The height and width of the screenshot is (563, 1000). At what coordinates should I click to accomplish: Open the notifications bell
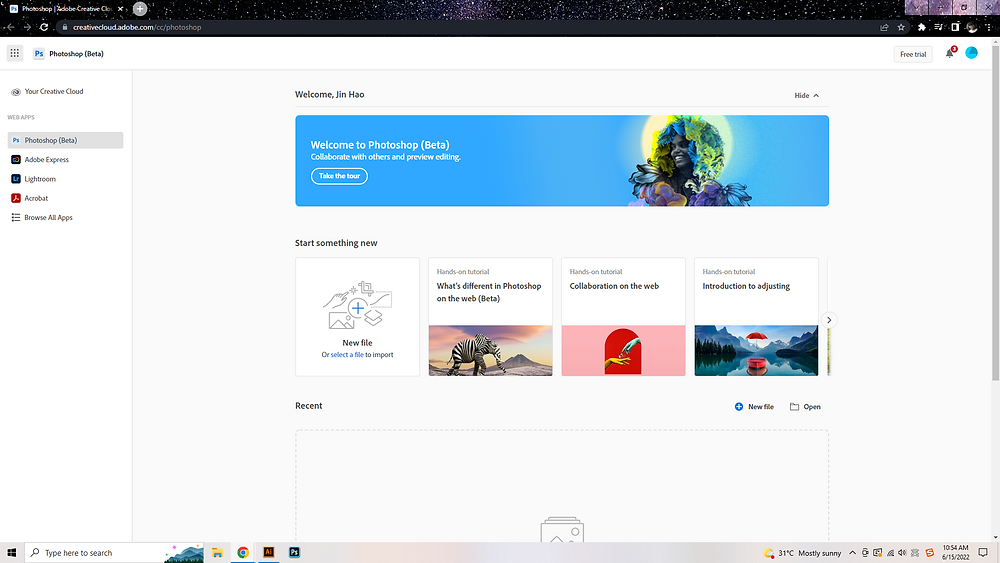950,54
